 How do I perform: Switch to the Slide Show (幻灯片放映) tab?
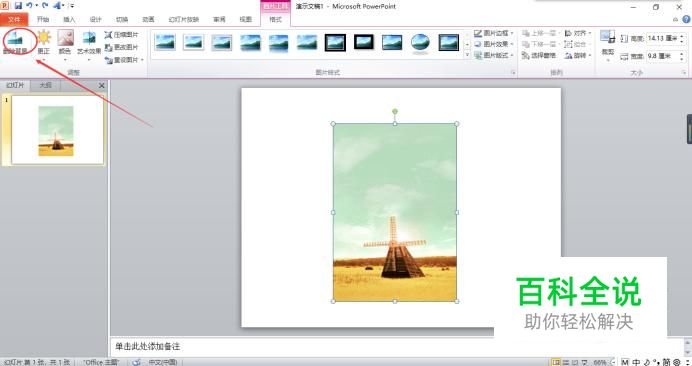[184, 19]
